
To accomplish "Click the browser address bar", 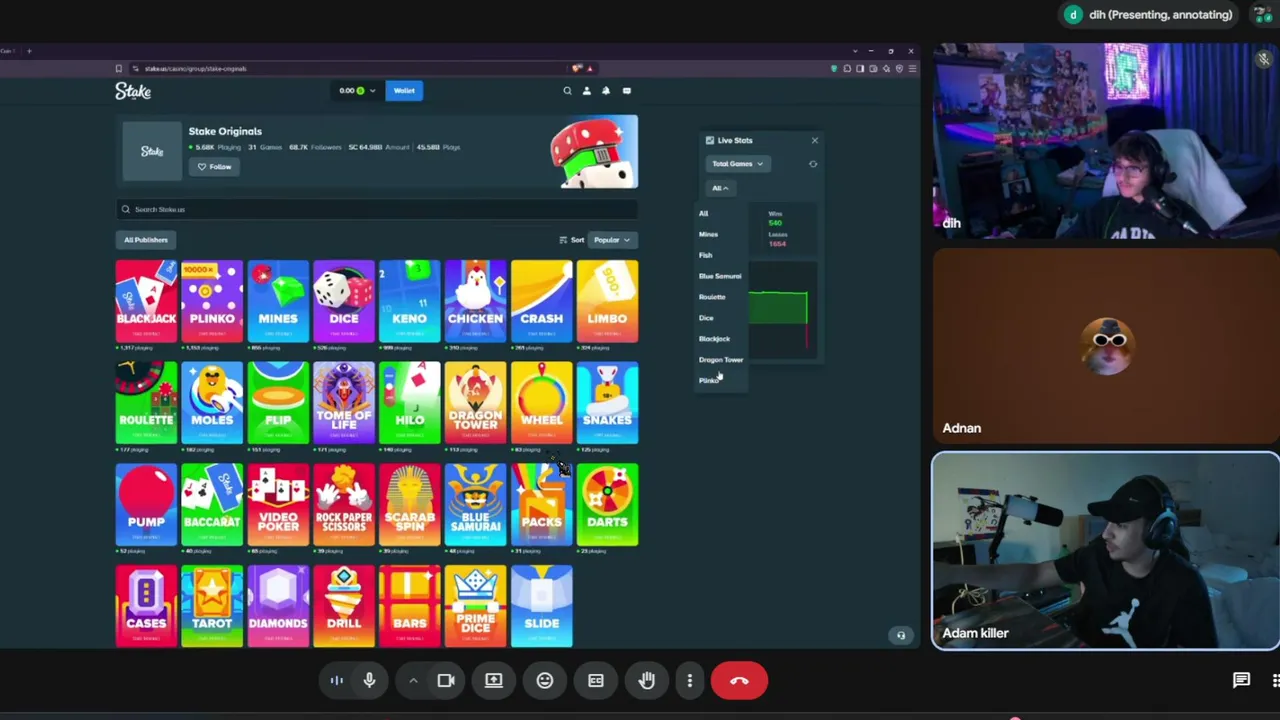I will pos(350,69).
